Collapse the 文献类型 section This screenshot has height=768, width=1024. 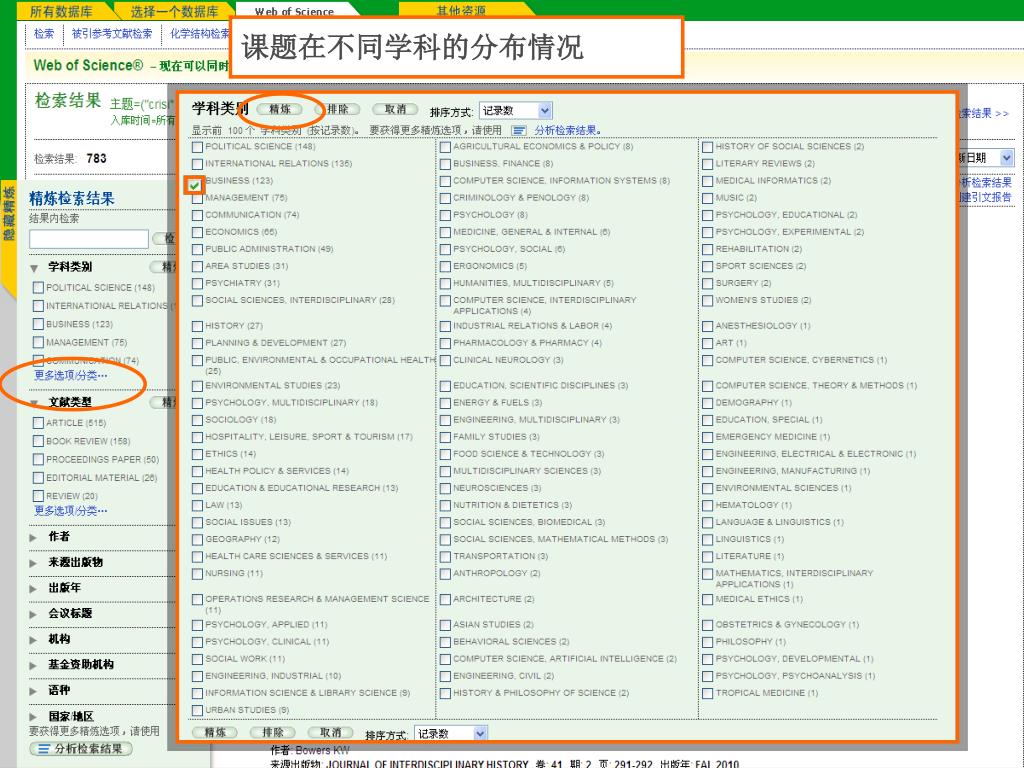click(33, 403)
